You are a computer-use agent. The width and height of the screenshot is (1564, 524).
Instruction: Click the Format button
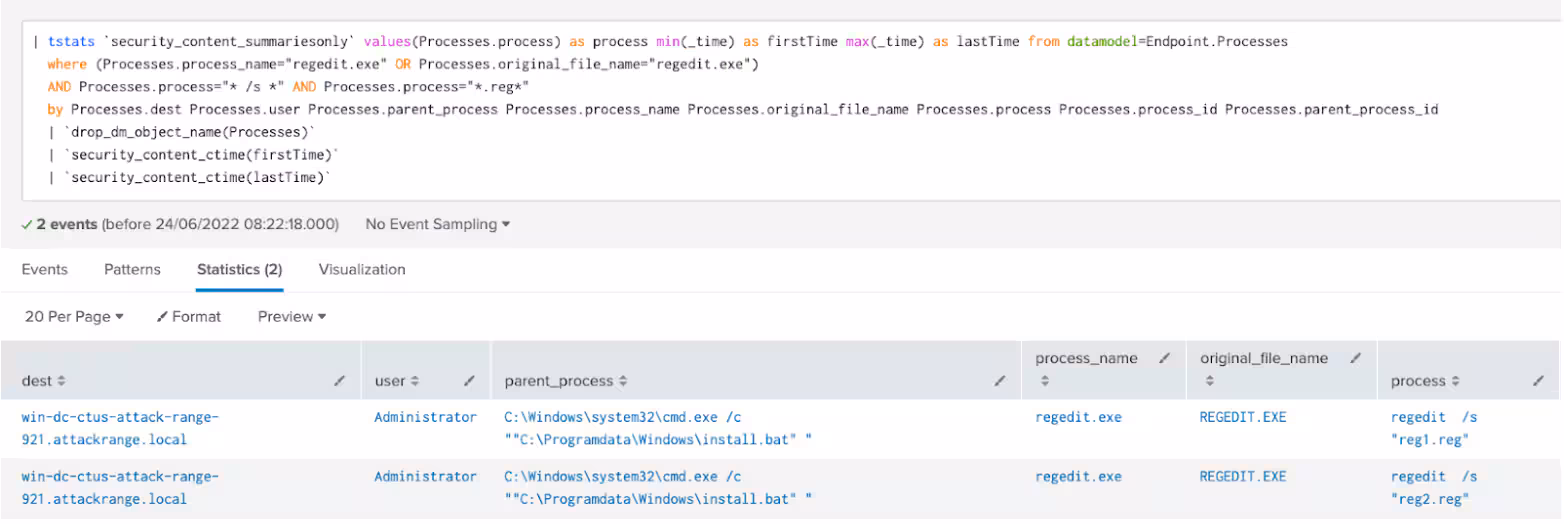click(x=189, y=316)
